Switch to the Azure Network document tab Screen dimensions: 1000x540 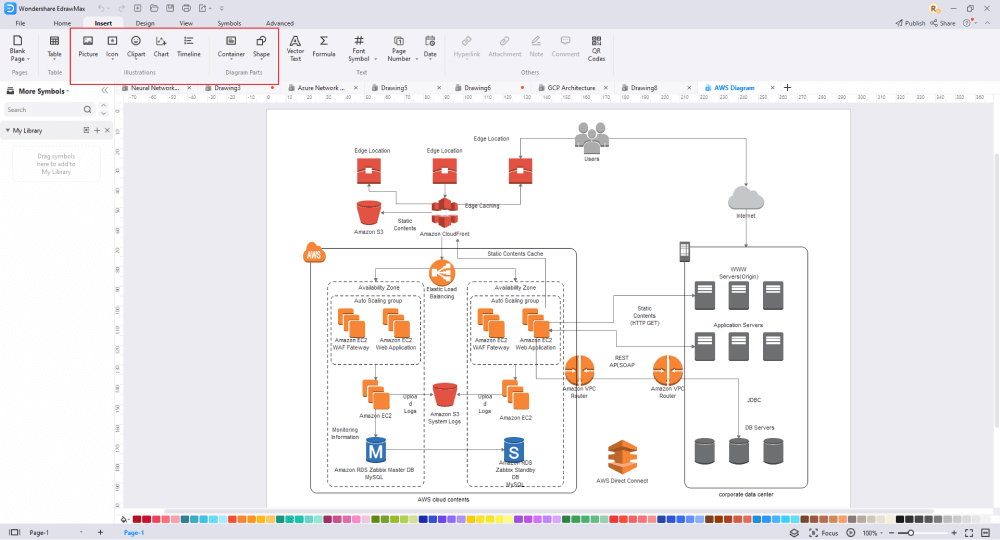[321, 88]
